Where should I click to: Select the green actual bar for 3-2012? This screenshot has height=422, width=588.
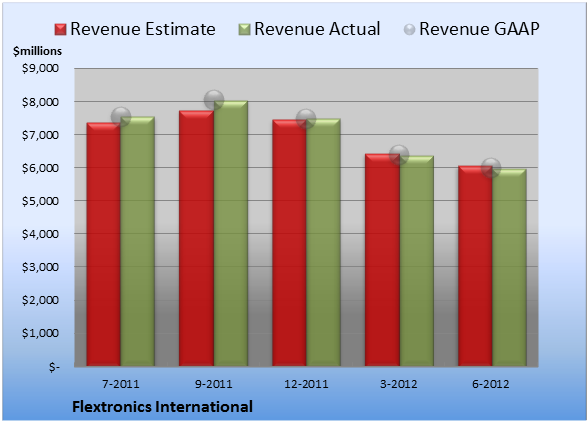(417, 261)
